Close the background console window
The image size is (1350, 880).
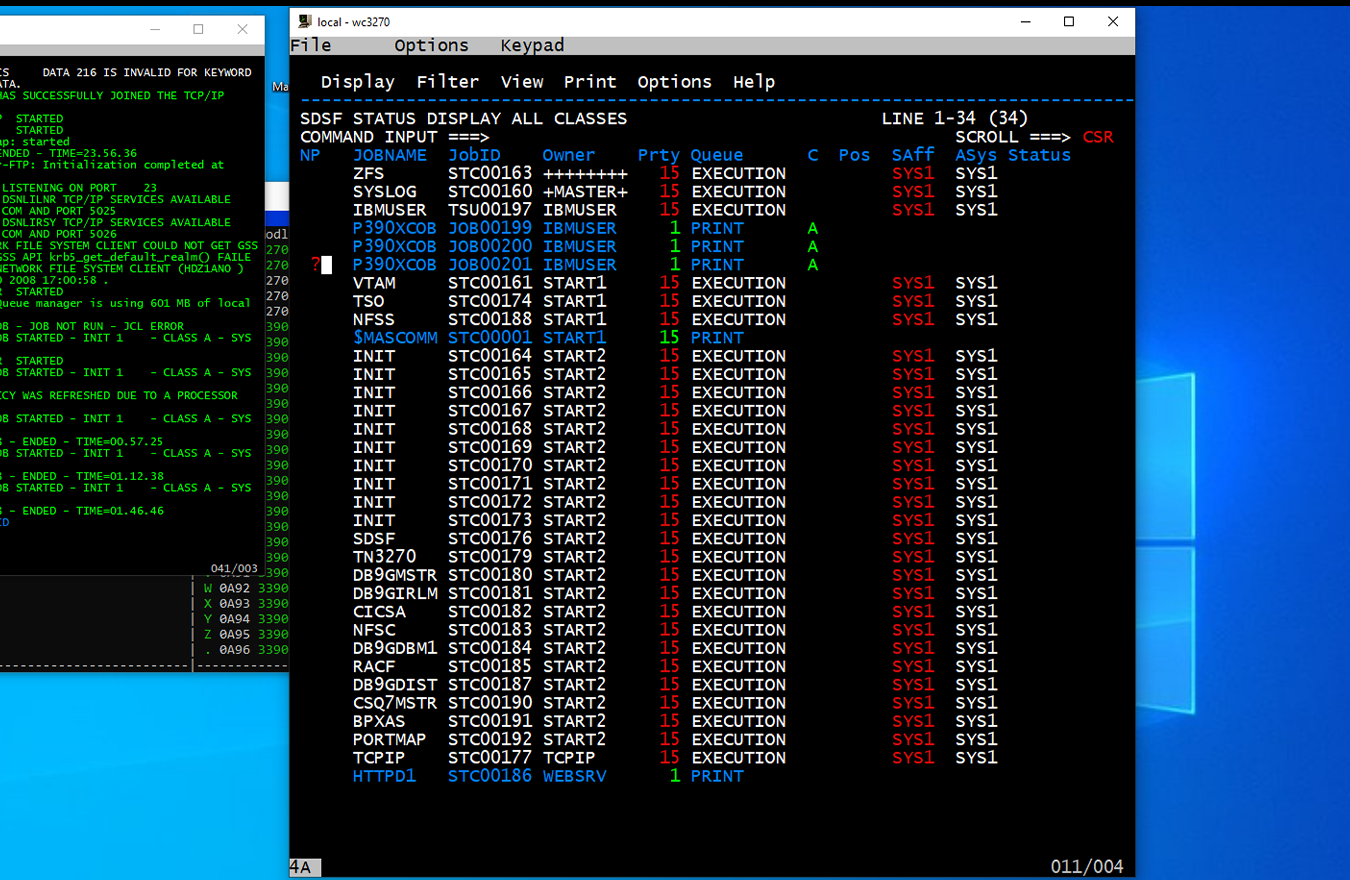coord(242,29)
